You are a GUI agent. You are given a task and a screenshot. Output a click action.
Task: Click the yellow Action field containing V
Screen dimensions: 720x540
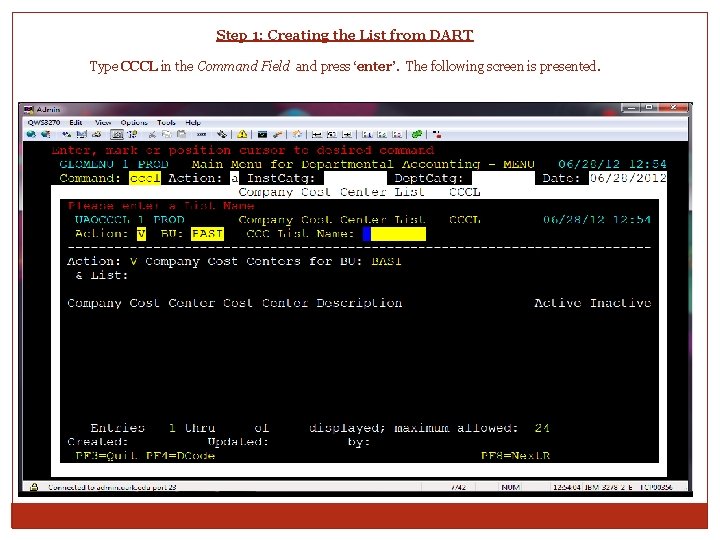(141, 234)
